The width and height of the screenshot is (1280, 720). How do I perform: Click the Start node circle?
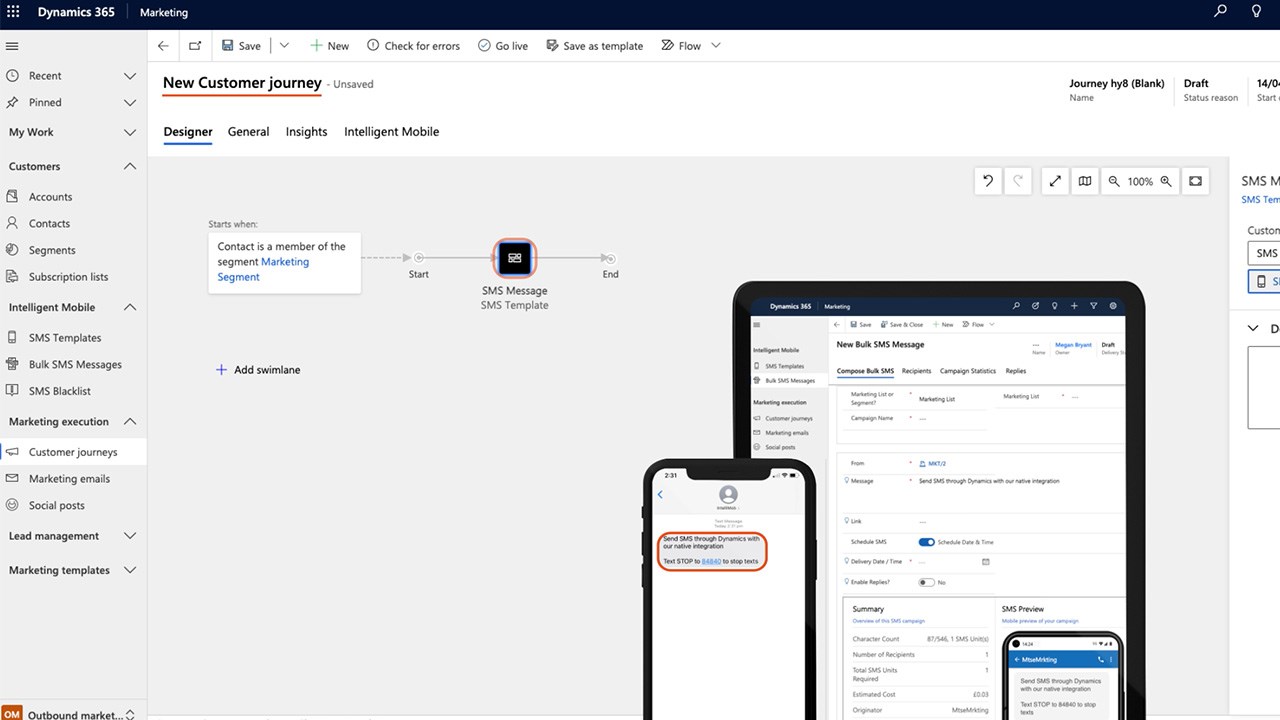coord(419,258)
